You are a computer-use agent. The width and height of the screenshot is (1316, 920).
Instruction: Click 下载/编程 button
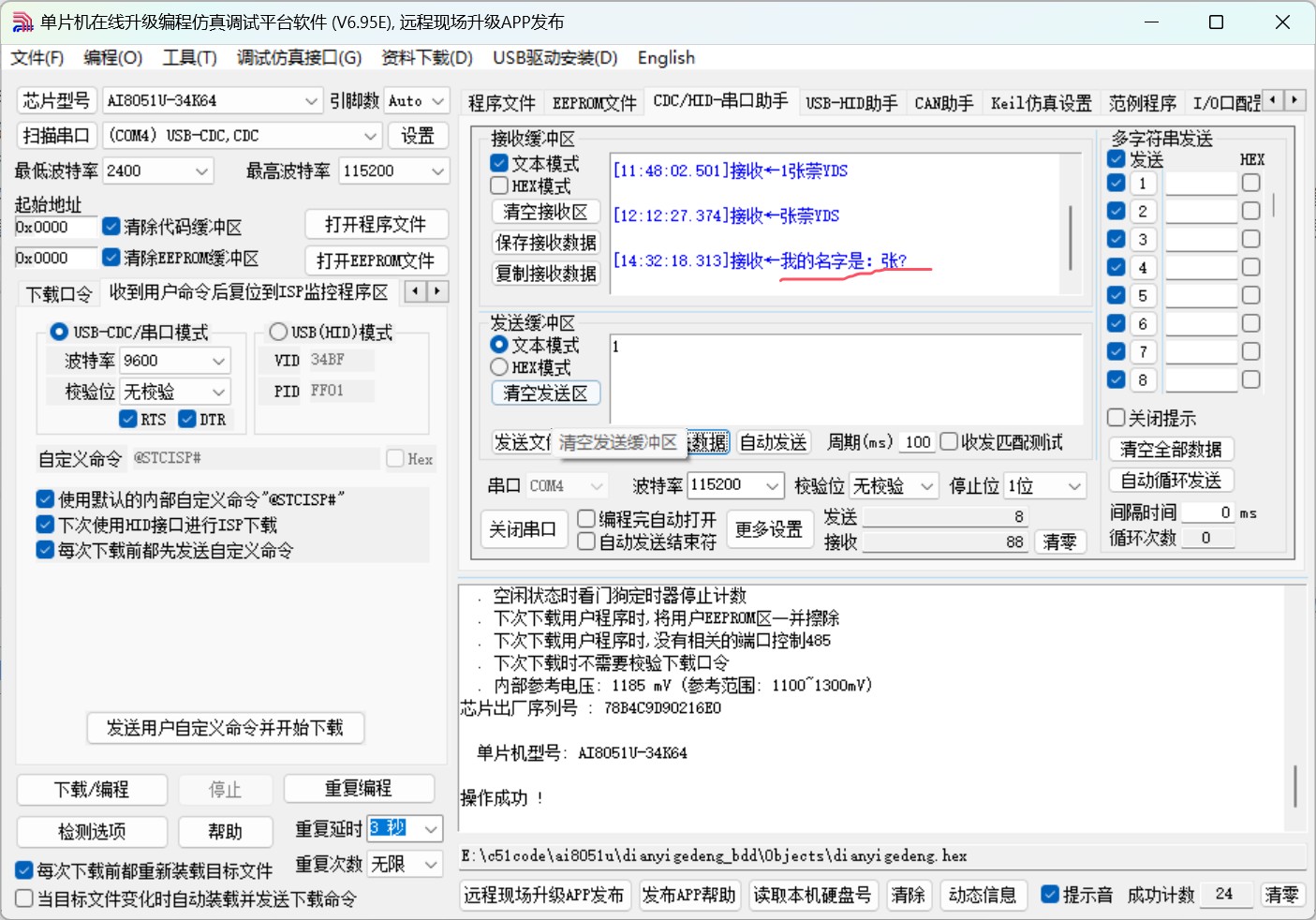tap(92, 790)
